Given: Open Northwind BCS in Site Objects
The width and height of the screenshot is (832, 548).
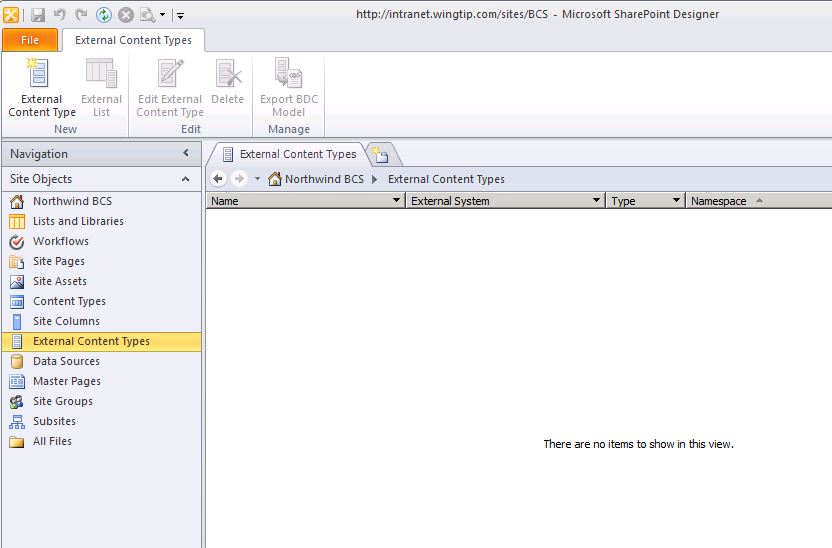Looking at the screenshot, I should click(x=102, y=201).
